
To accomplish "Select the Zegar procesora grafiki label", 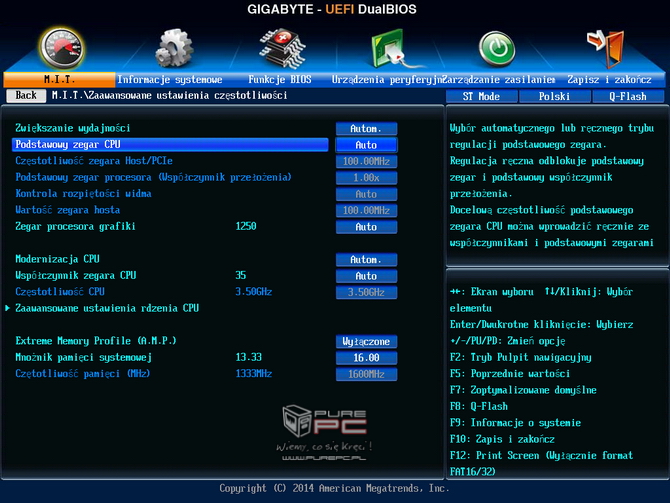I will [x=75, y=226].
